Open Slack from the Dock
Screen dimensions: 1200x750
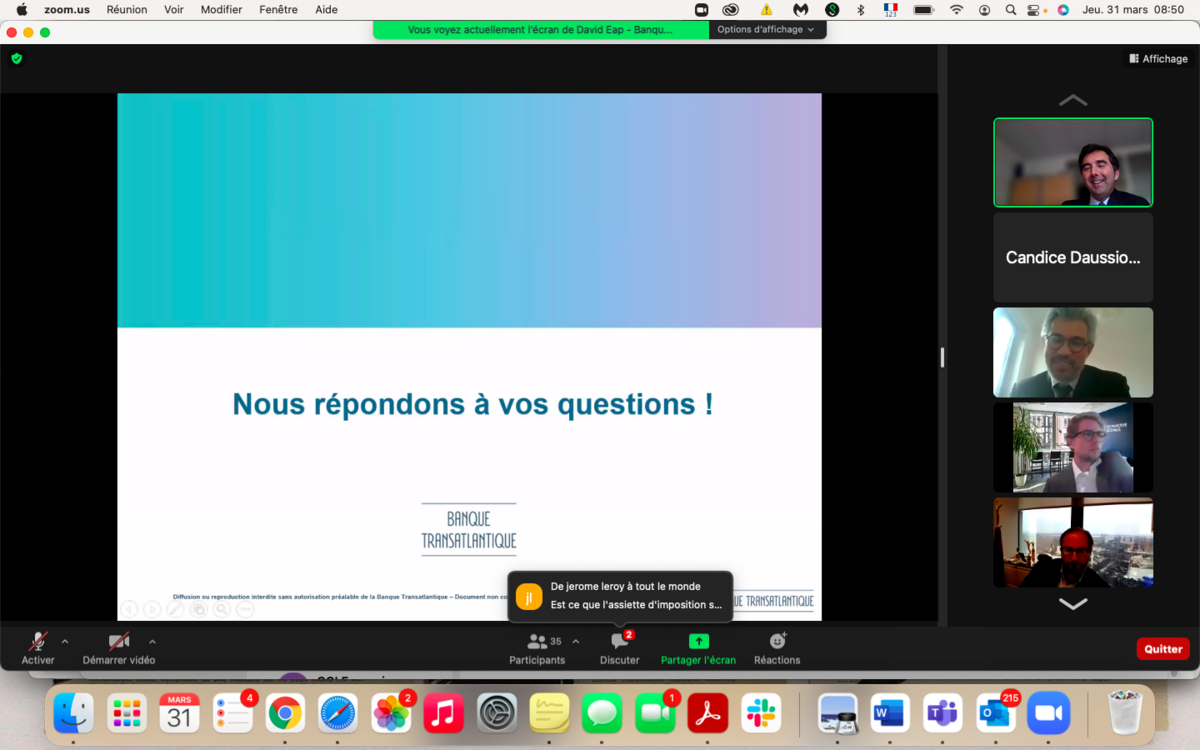pyautogui.click(x=761, y=713)
